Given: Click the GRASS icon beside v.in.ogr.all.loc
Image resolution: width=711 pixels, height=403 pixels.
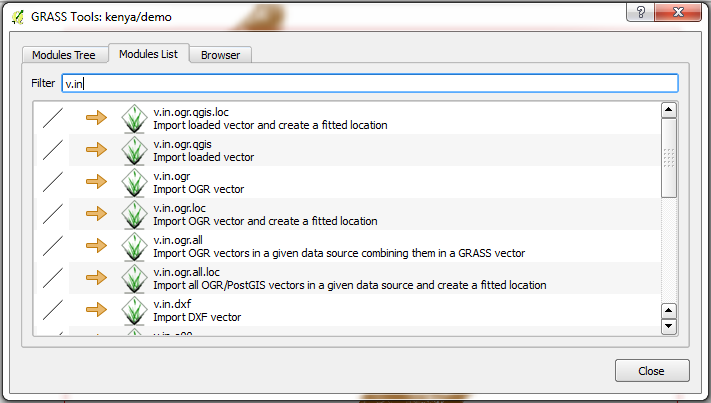Looking at the screenshot, I should coord(134,278).
